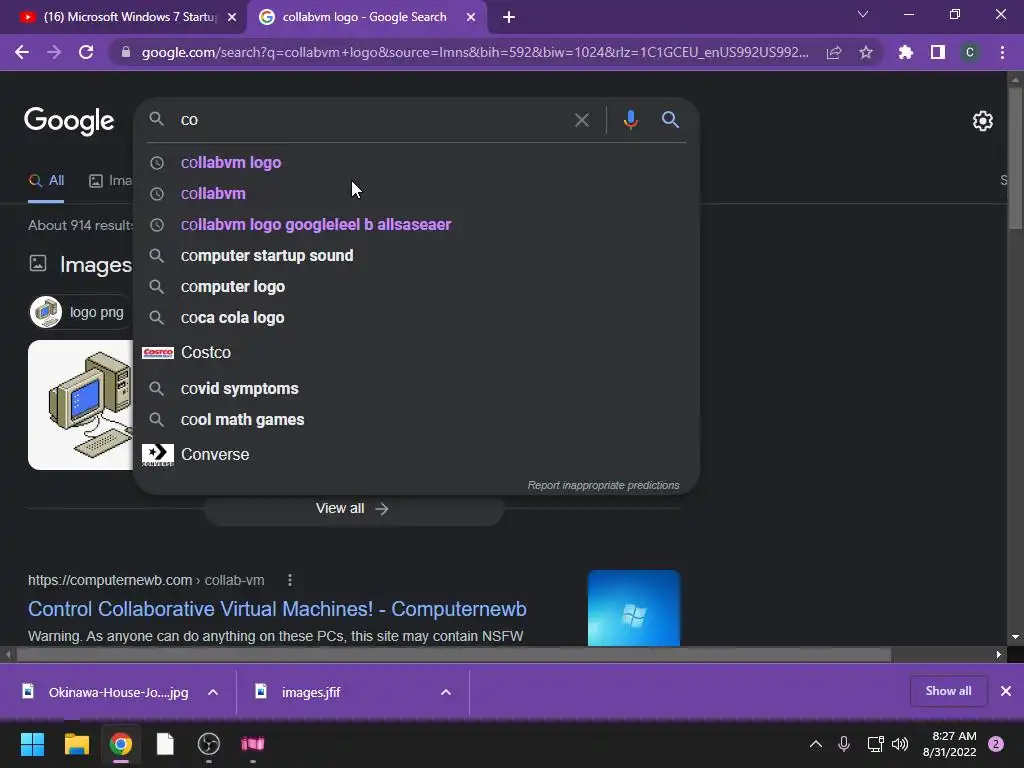Viewport: 1024px width, 768px height.
Task: Show hidden system tray icons
Action: pos(816,744)
